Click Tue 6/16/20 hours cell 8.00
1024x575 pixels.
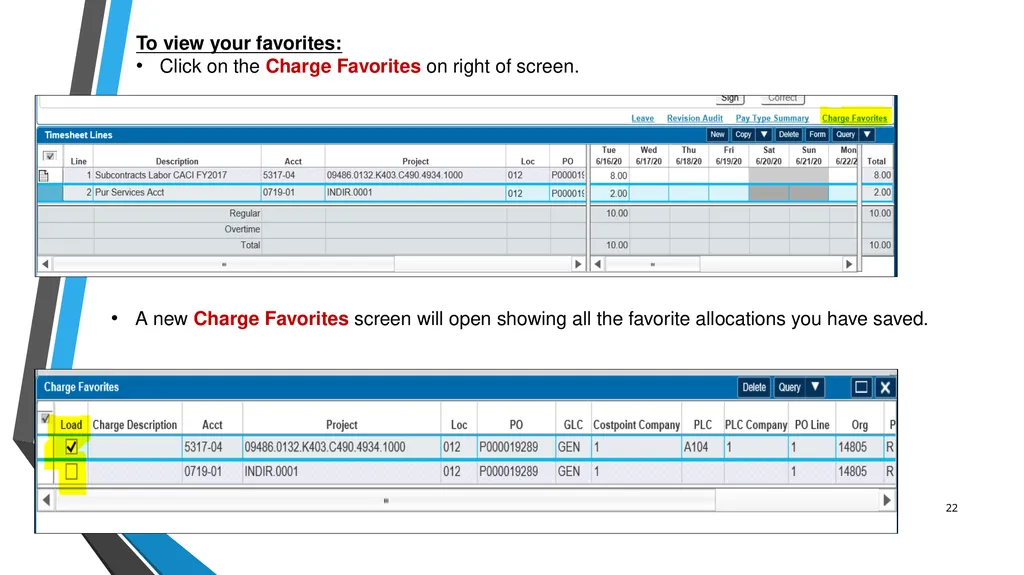tap(609, 175)
